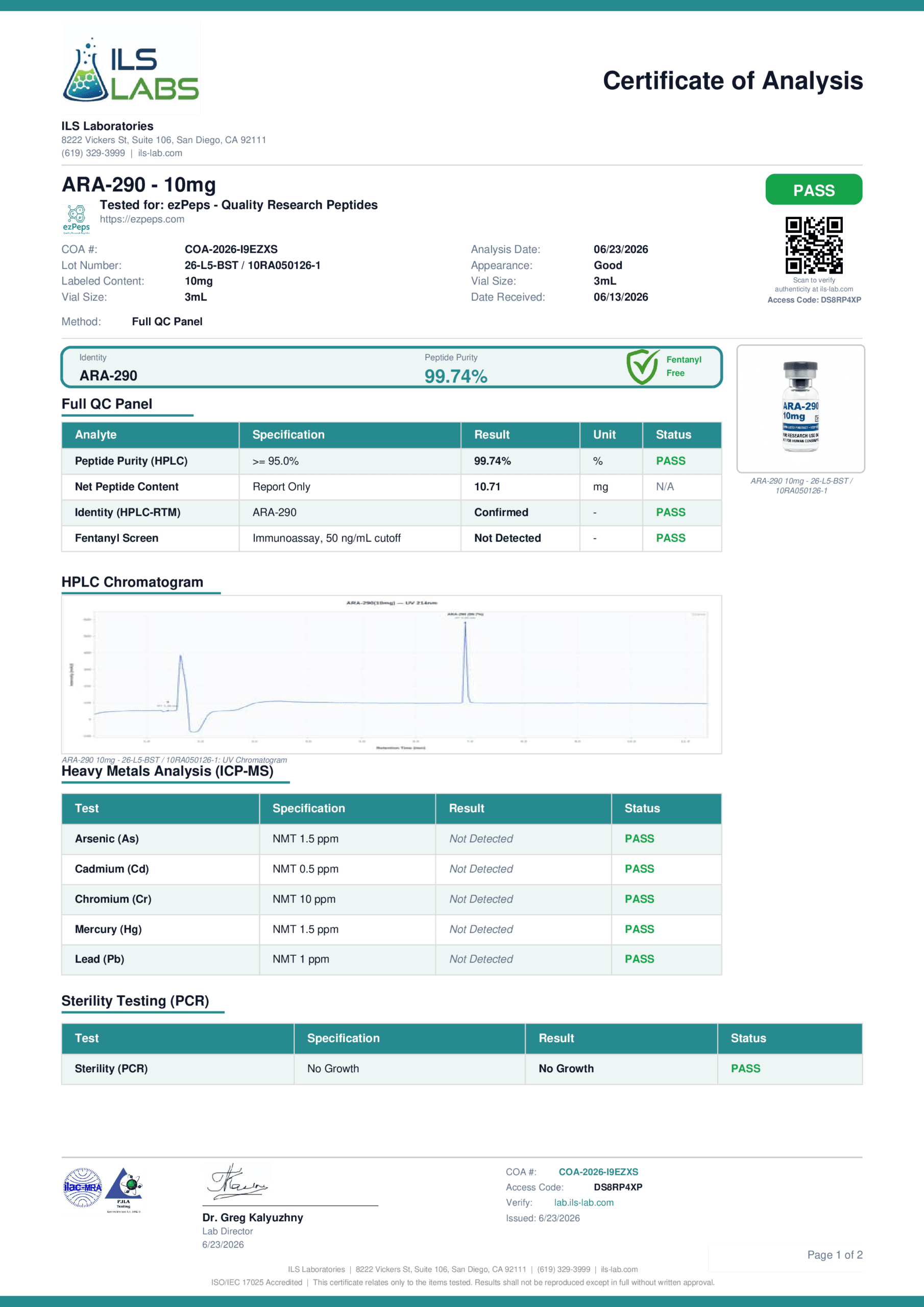Select the Mercury (Hg) row

point(392,929)
